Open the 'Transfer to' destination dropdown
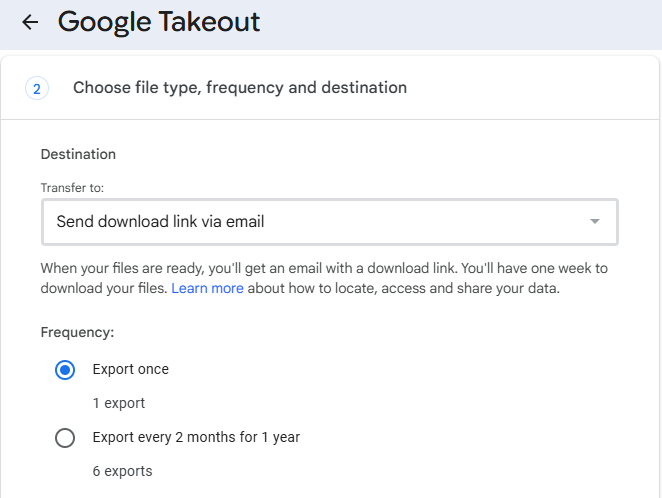This screenshot has height=498, width=662. 330,222
